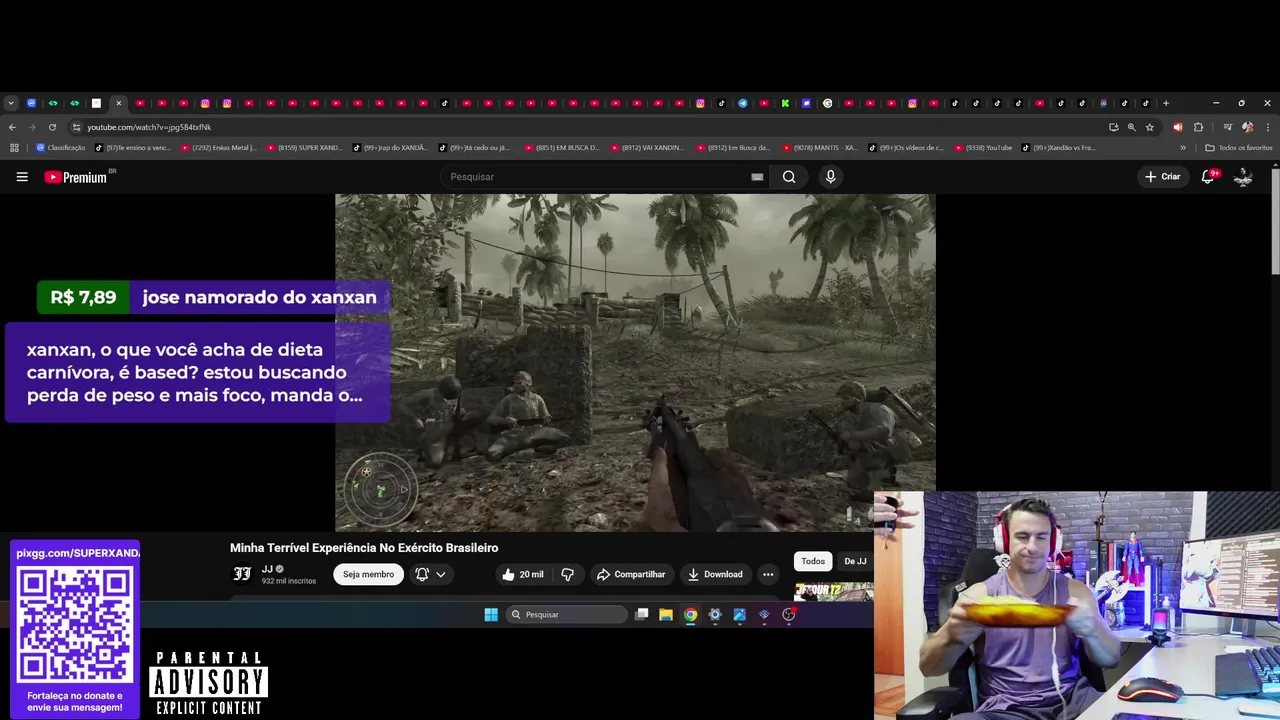
Task: Click the Criar create button
Action: click(x=1163, y=177)
